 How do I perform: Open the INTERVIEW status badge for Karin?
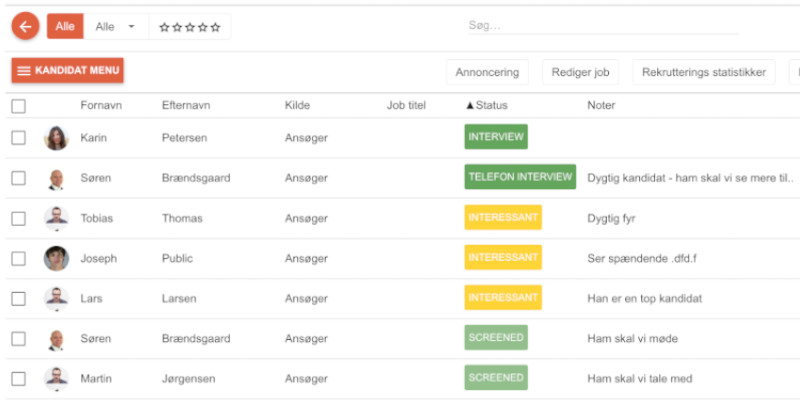click(x=496, y=137)
